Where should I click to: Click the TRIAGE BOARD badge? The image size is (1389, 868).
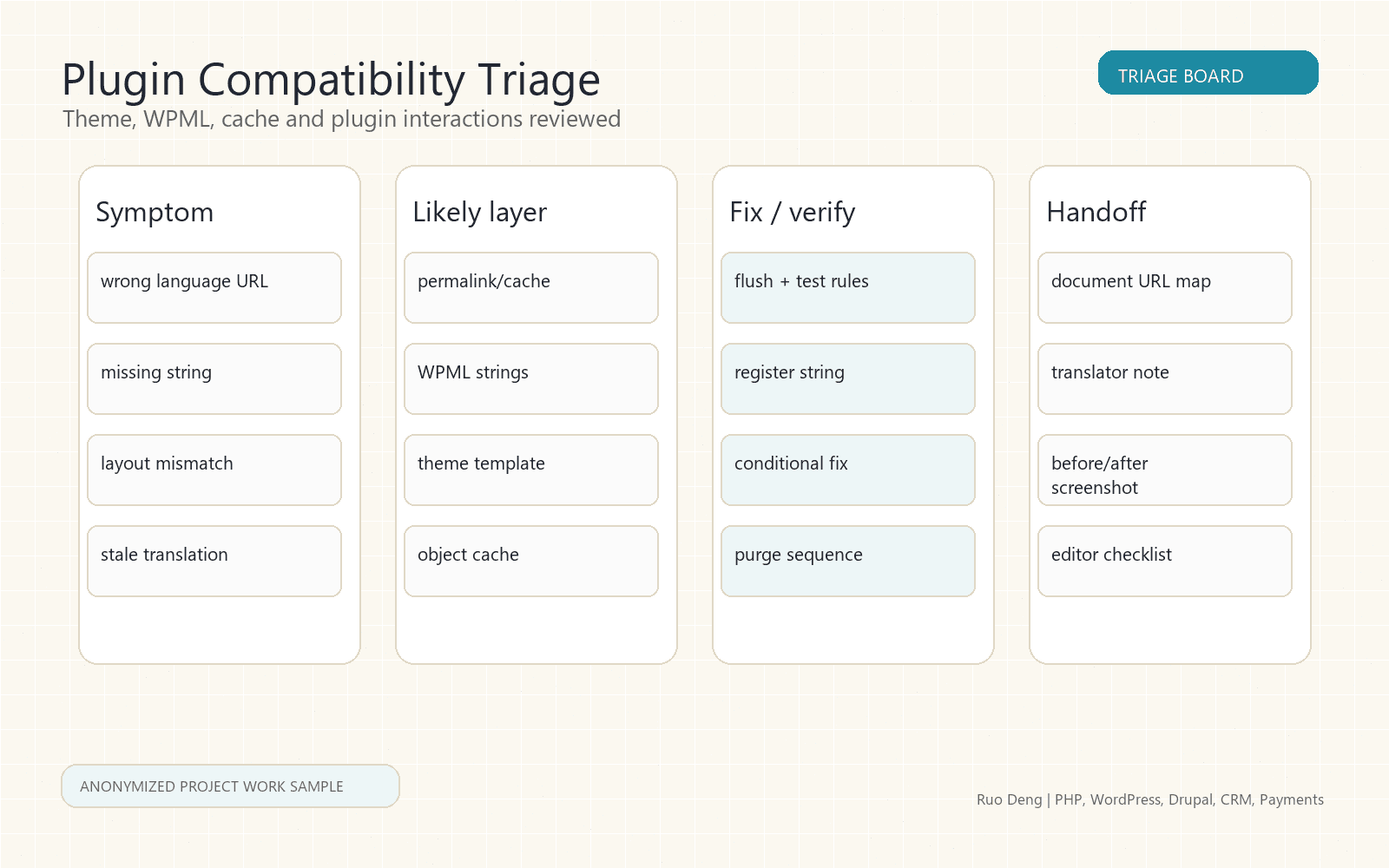point(1208,73)
